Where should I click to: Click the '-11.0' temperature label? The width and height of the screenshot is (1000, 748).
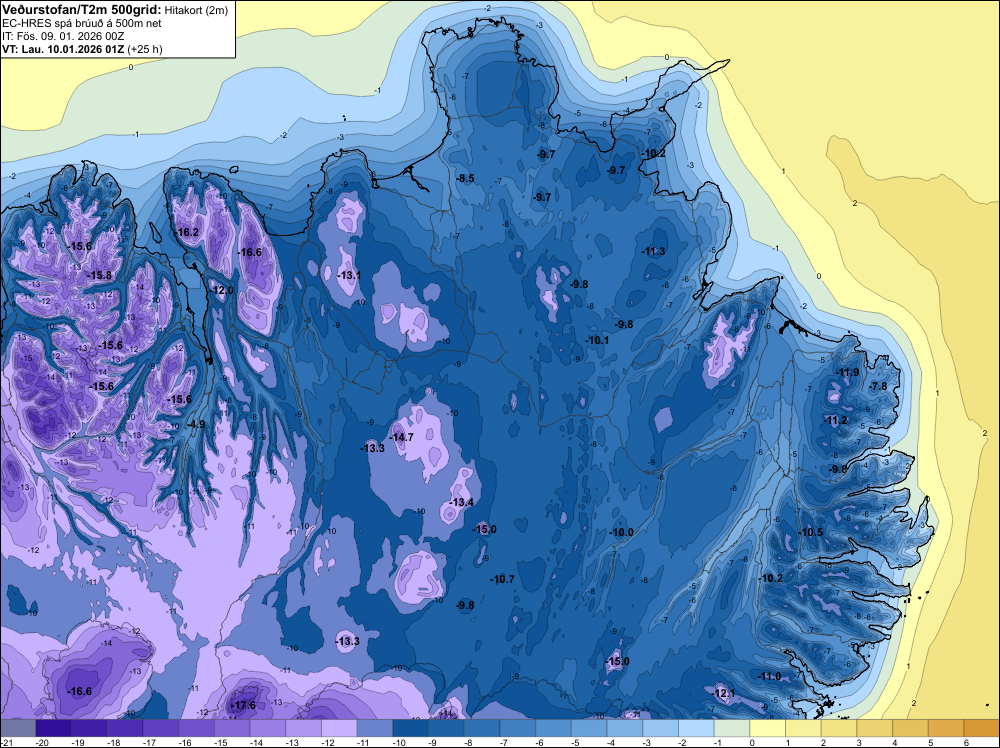tap(769, 677)
